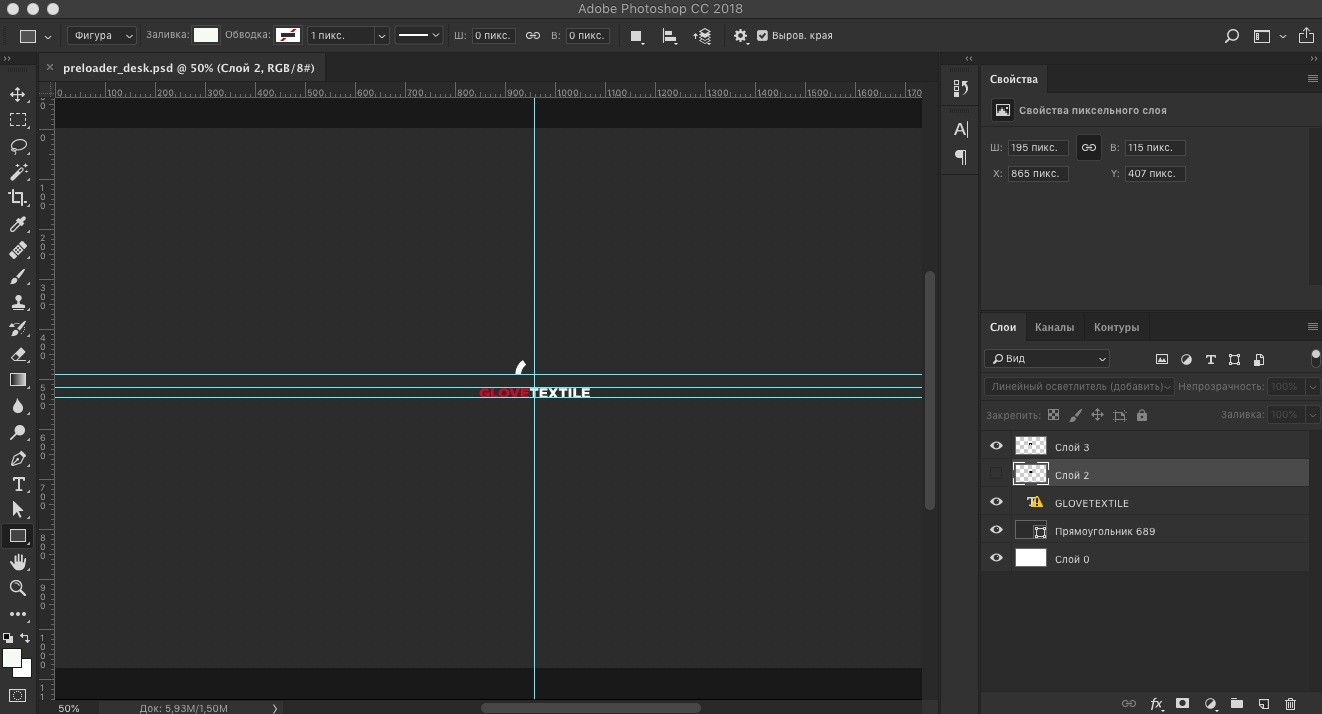Open the Фигура mode dropdown

point(102,36)
